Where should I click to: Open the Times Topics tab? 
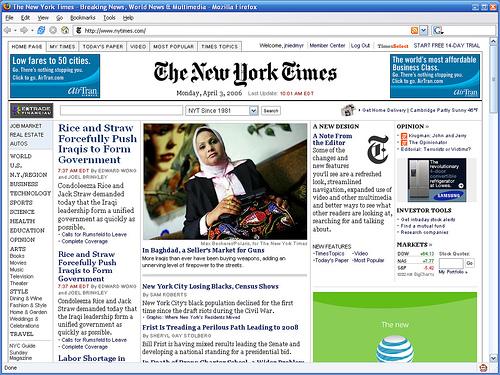219,47
